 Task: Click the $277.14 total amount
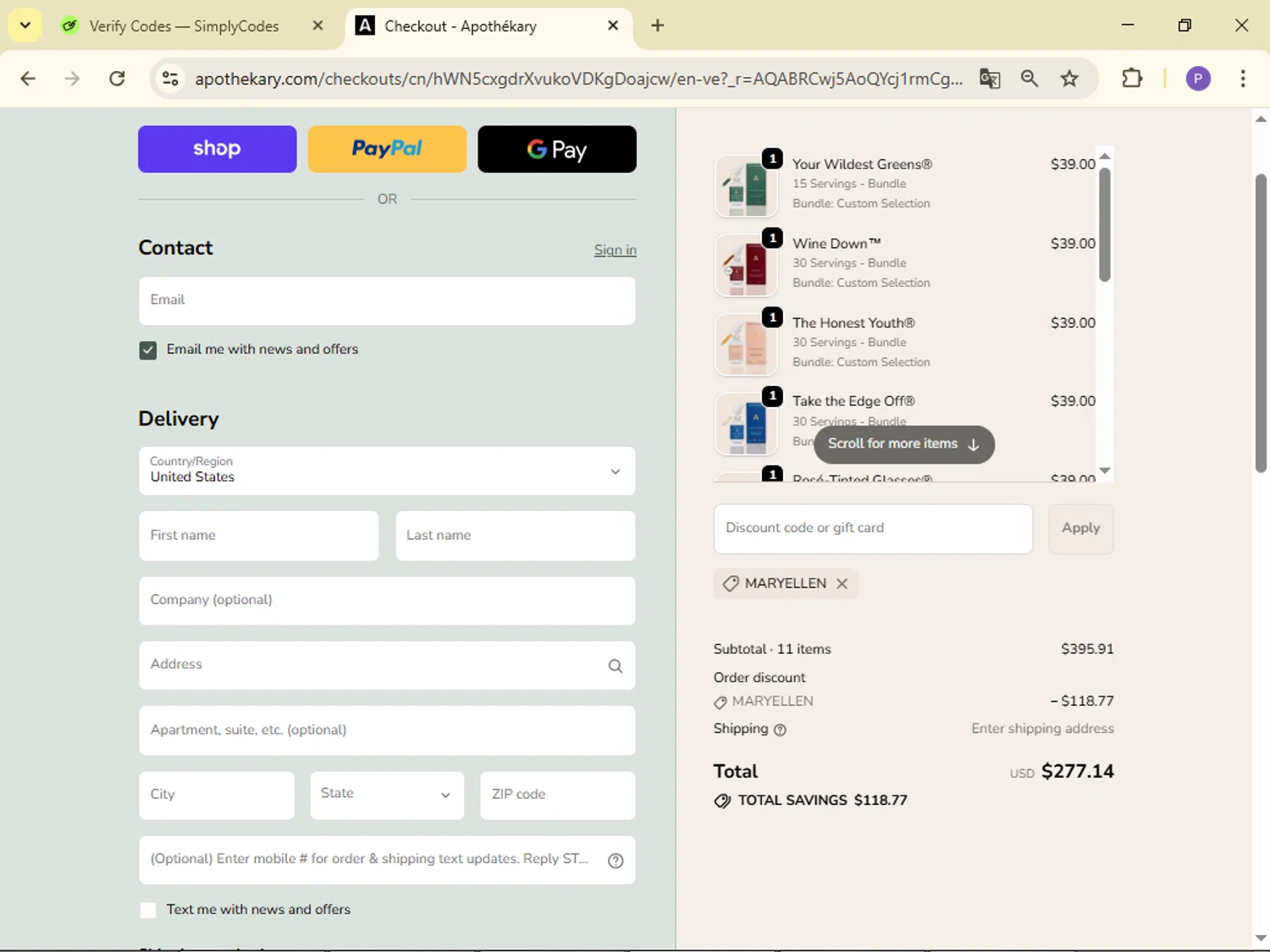point(1078,772)
